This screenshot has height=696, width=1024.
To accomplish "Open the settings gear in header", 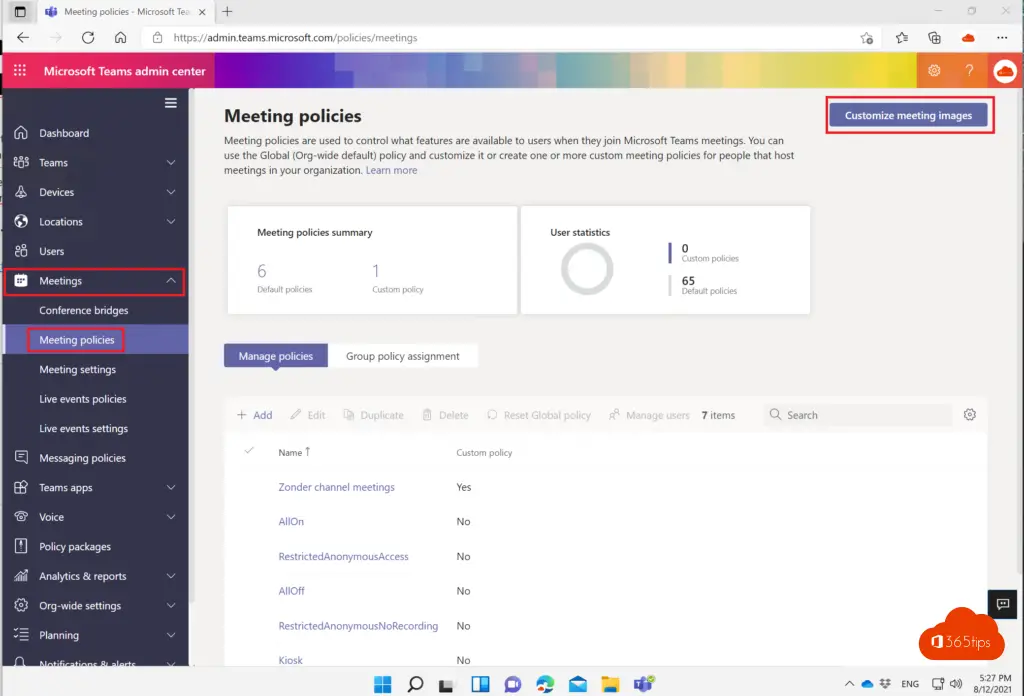I will coord(934,71).
